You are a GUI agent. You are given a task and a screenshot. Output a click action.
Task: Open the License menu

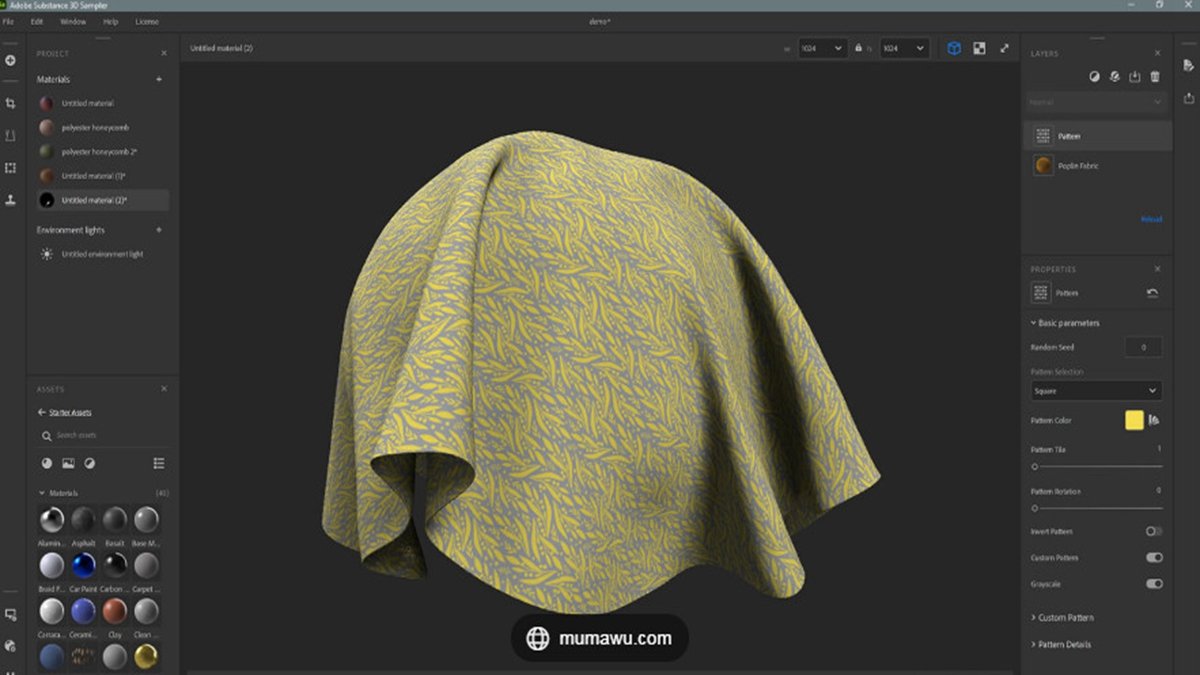147,21
